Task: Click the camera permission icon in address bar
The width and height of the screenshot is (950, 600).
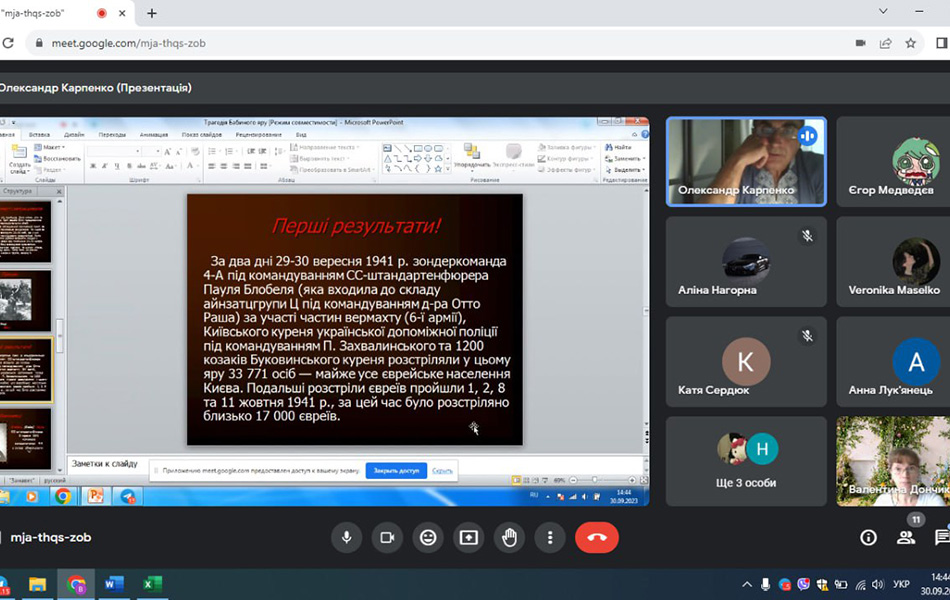Action: tap(860, 43)
